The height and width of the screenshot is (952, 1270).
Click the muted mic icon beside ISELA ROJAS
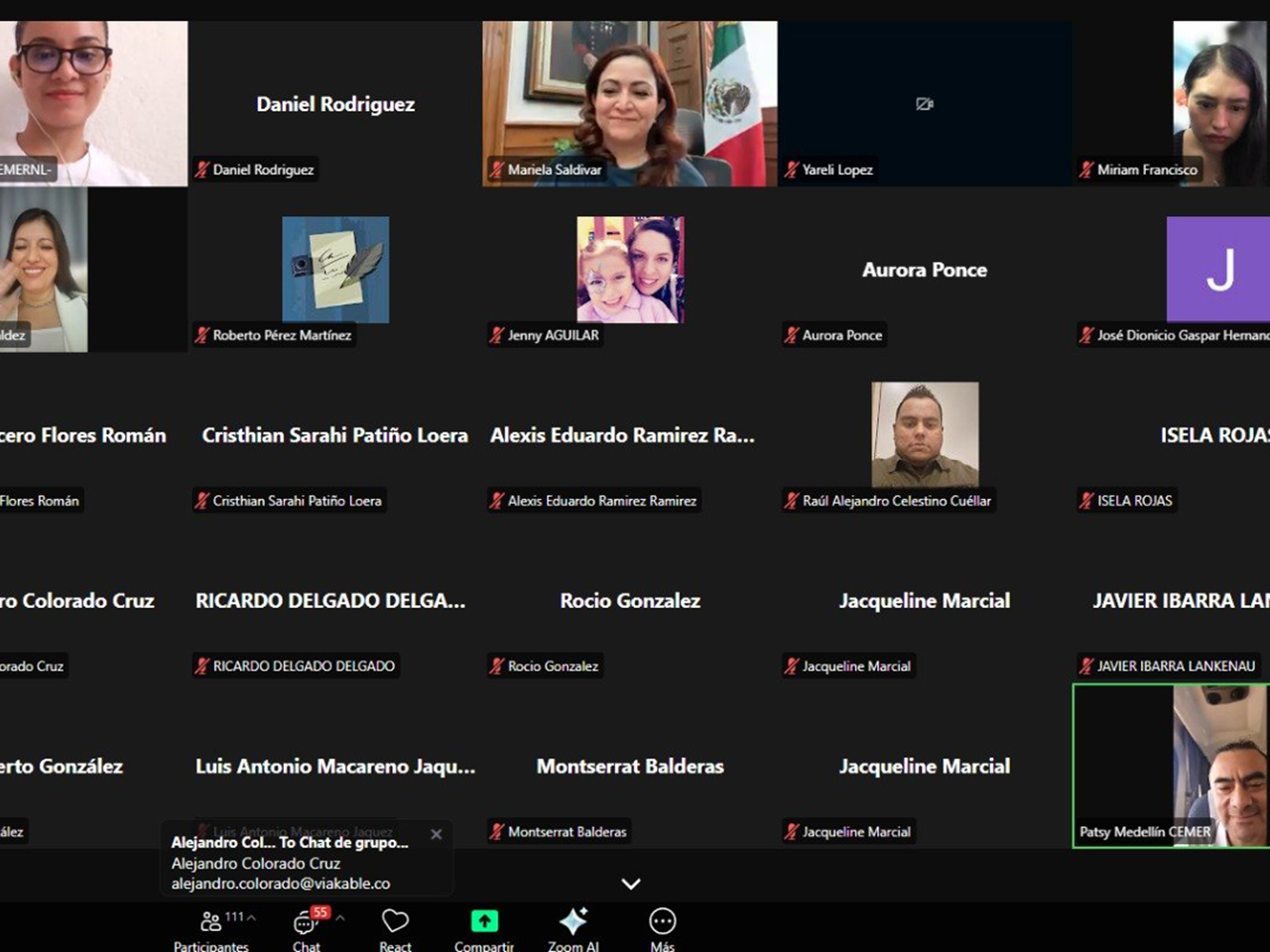click(x=1086, y=501)
